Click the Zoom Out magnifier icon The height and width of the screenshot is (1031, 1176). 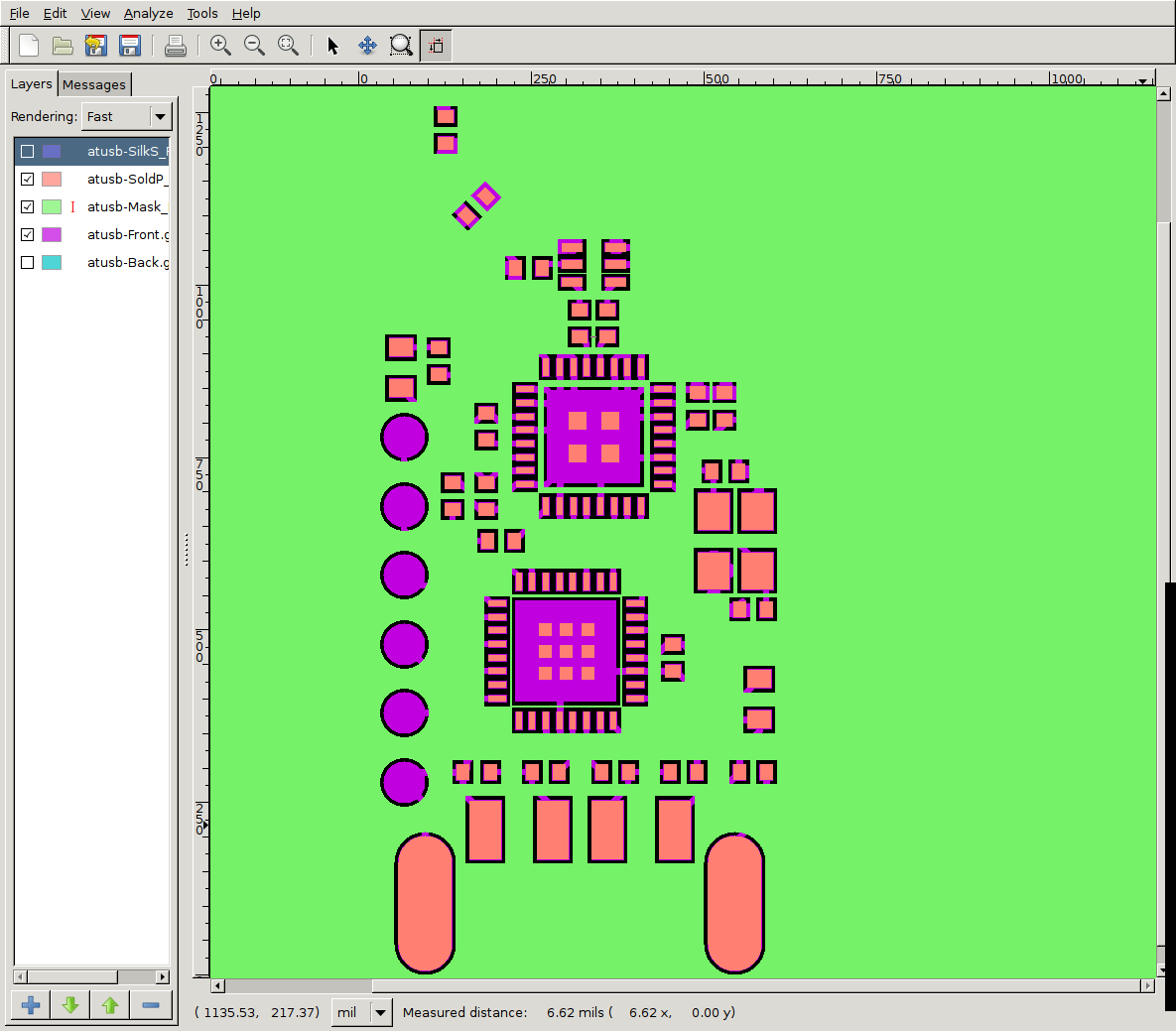tap(254, 46)
